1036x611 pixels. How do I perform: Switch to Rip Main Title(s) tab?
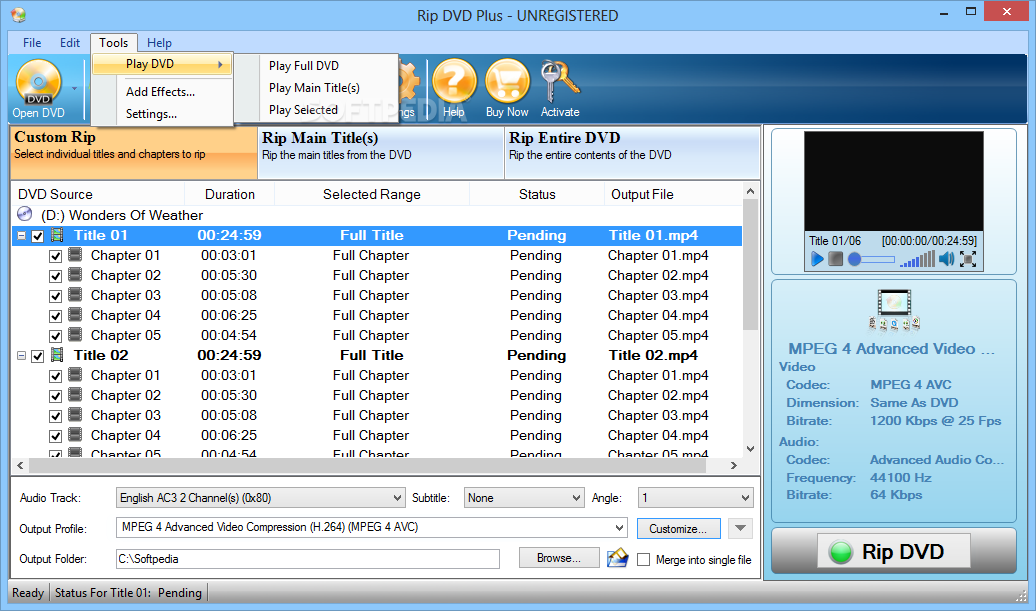tap(381, 153)
